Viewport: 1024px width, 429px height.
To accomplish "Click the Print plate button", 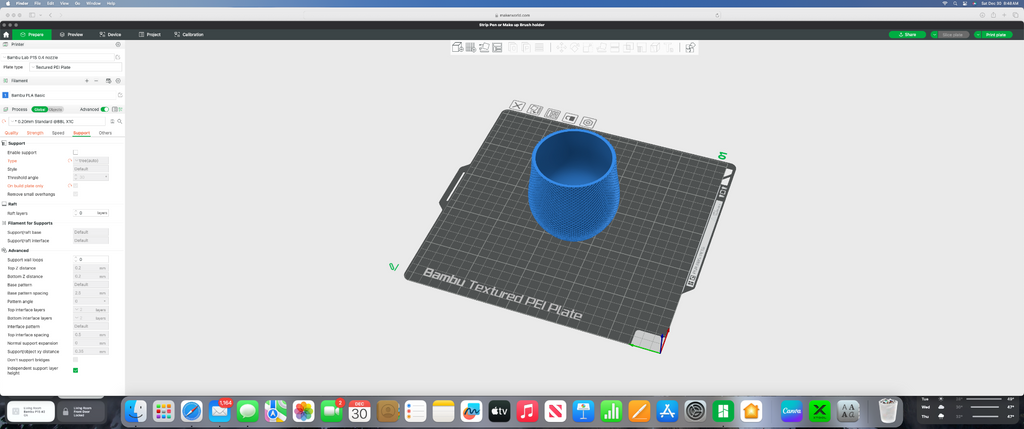I will (x=996, y=34).
